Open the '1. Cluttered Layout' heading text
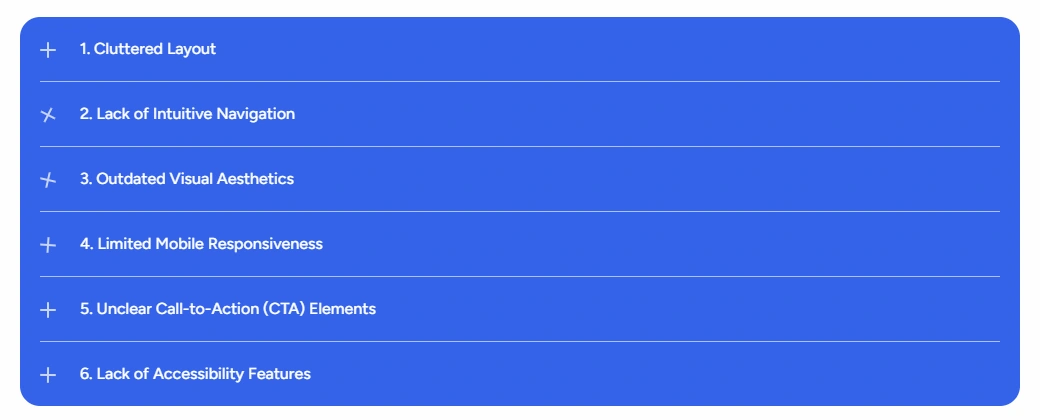Viewport: 1040px width, 420px height. [148, 49]
